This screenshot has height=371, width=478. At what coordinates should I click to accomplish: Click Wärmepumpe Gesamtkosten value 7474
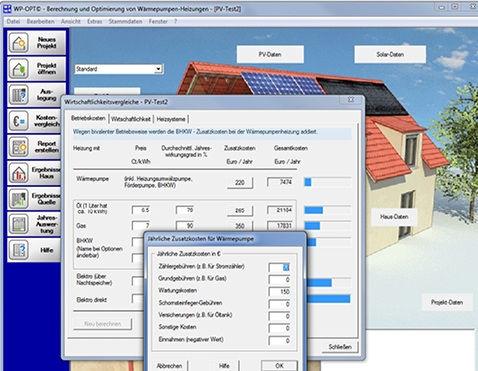(280, 182)
